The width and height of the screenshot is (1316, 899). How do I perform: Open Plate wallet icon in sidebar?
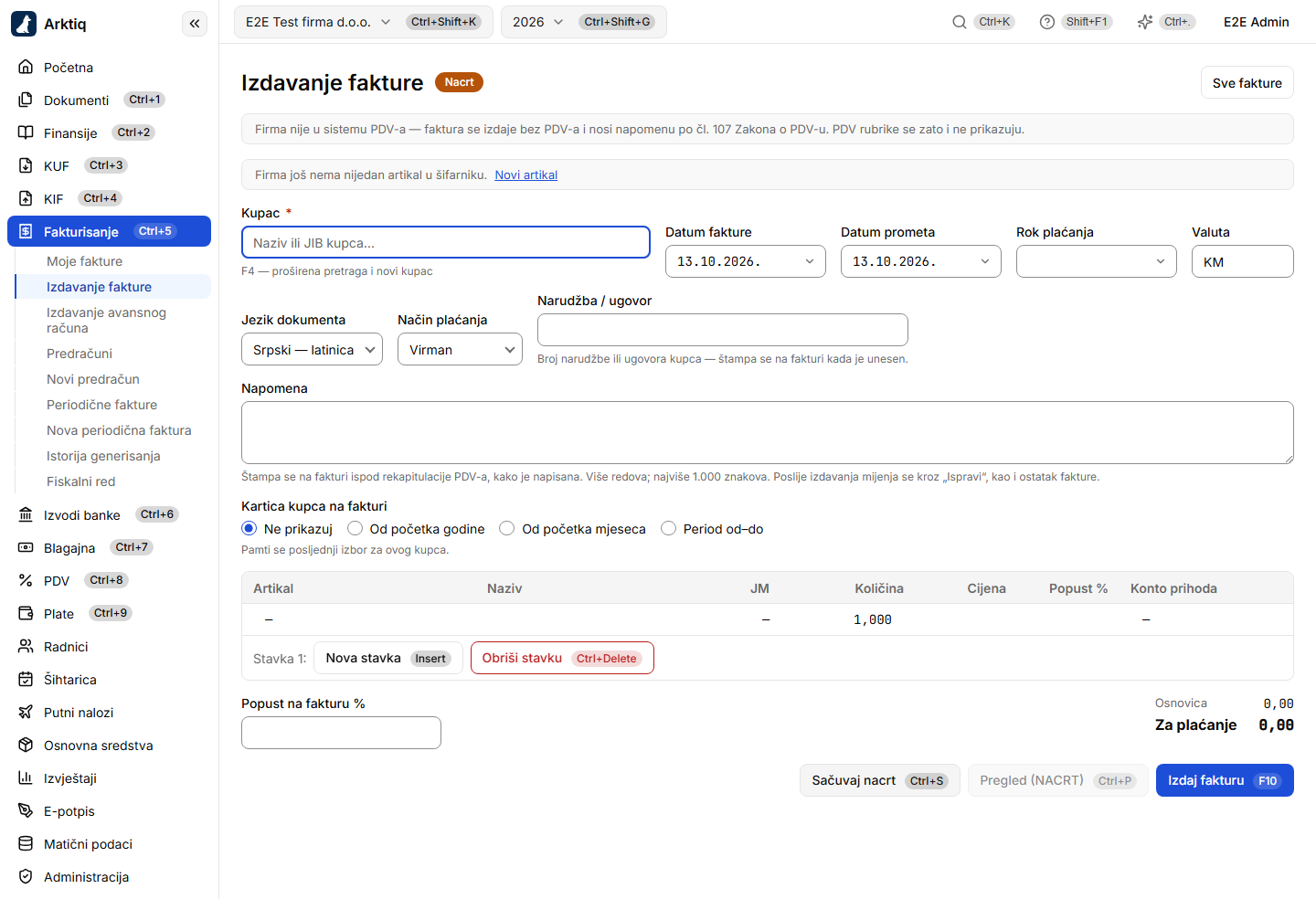[26, 613]
